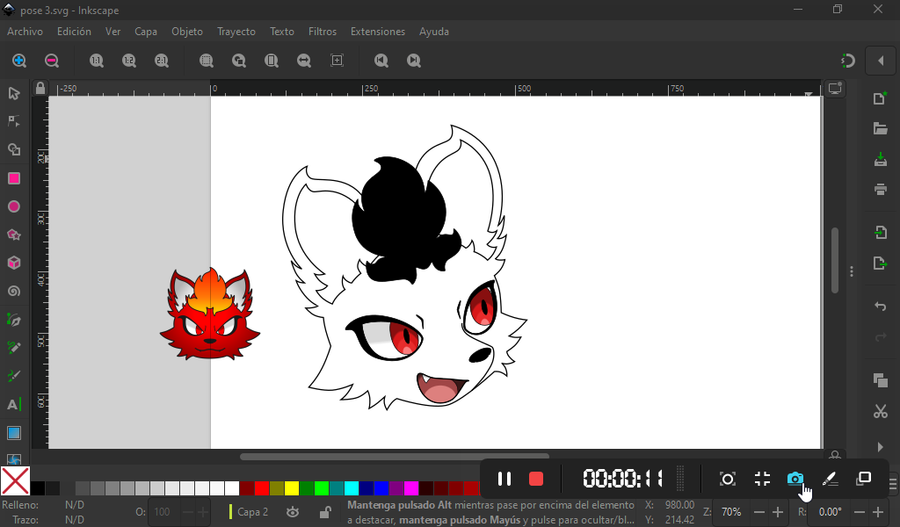Viewport: 900px width, 527px height.
Task: Select the Rectangle tool
Action: (x=14, y=178)
